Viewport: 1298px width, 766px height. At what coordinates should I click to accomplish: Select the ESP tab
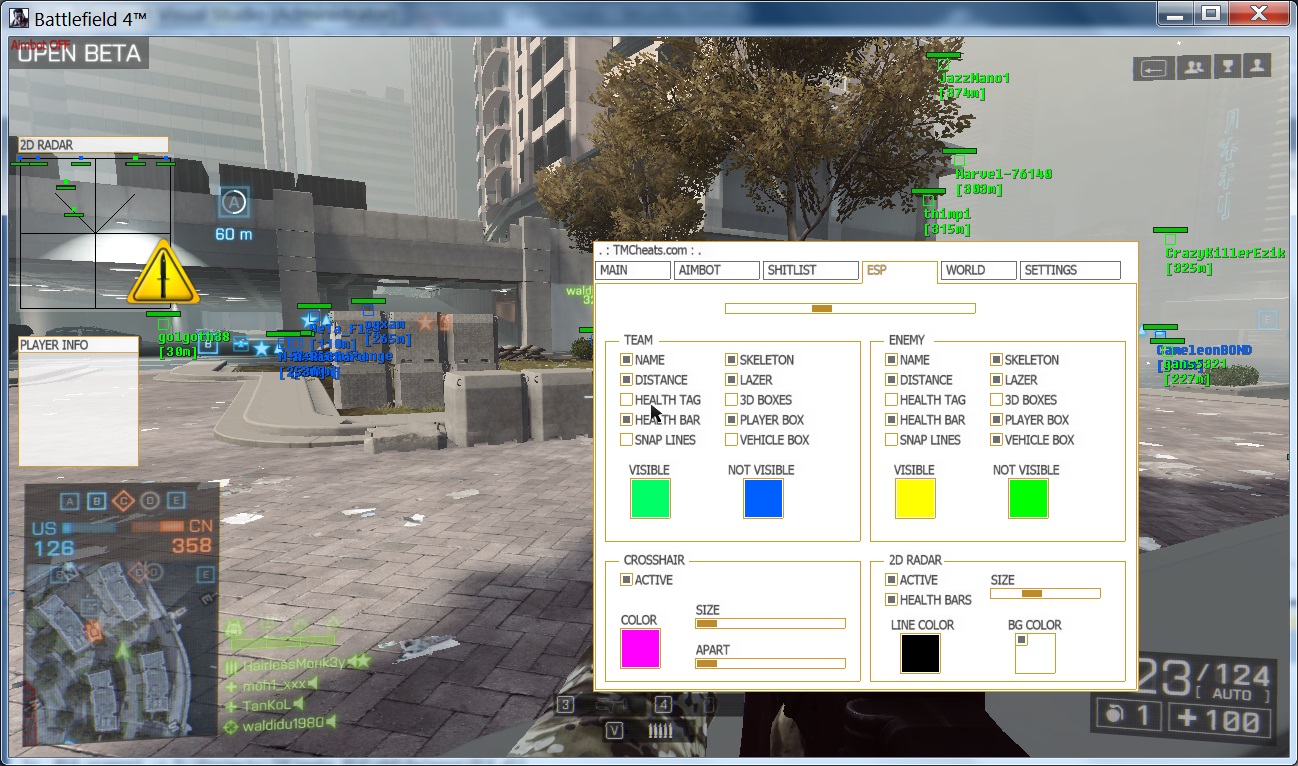[899, 271]
